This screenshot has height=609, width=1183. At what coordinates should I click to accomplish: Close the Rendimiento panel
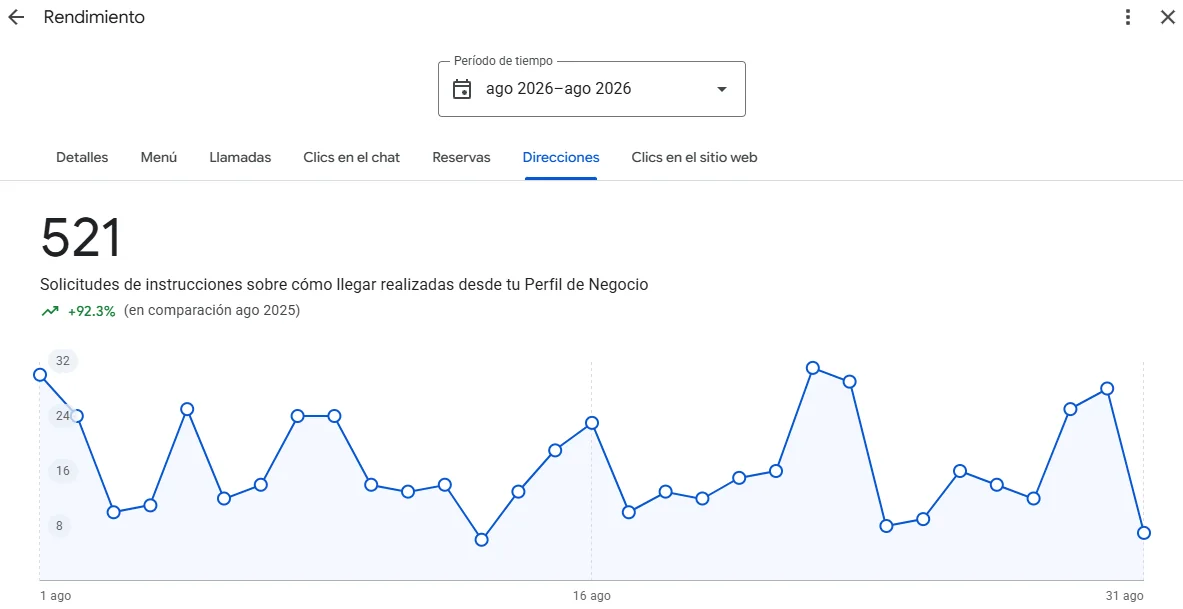point(1167,17)
